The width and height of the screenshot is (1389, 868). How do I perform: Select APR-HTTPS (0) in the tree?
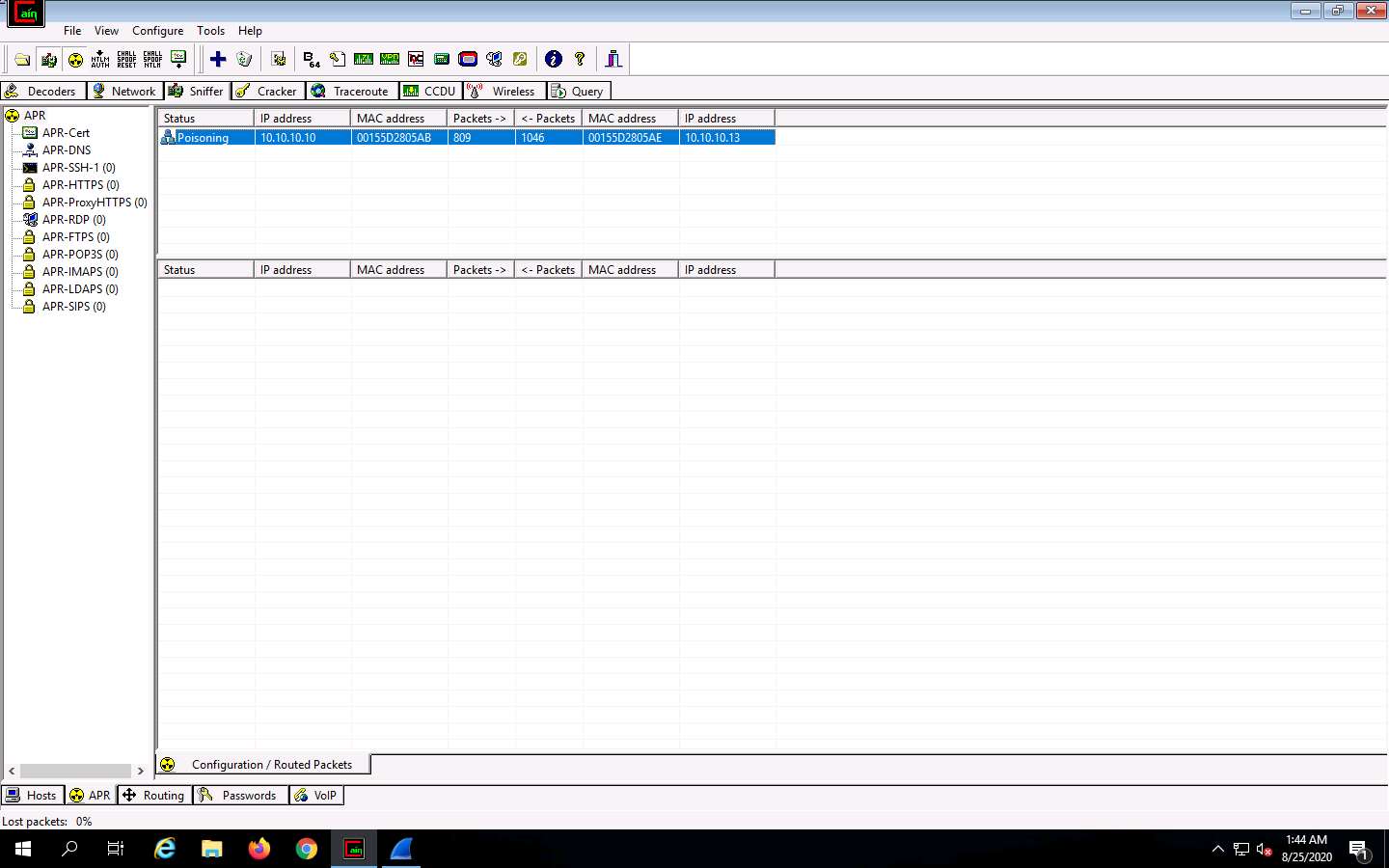(x=81, y=185)
